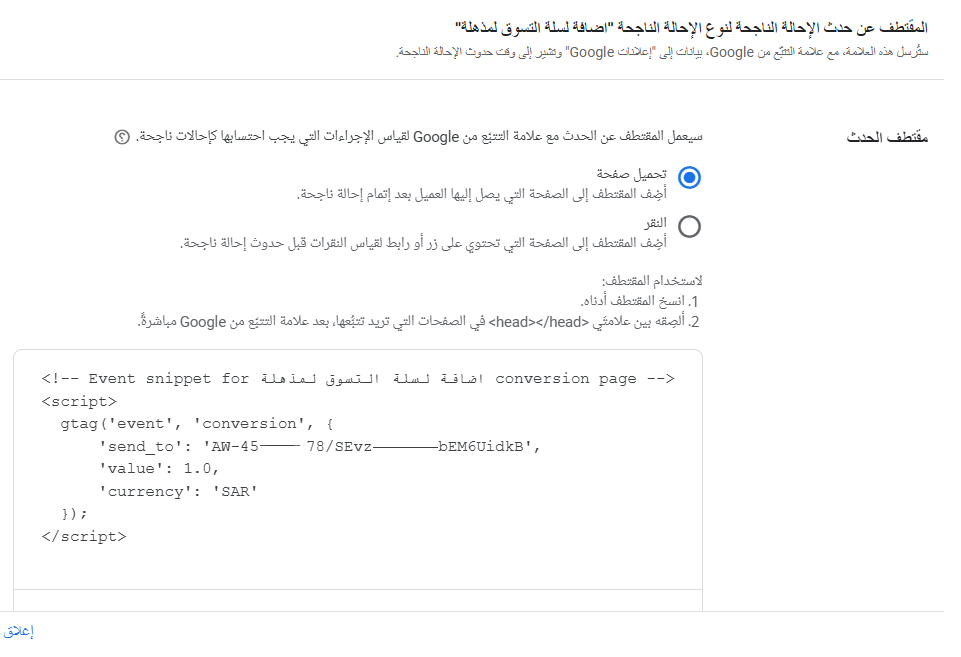Click the مقتطف الحدث section label
The image size is (961, 657).
(889, 137)
